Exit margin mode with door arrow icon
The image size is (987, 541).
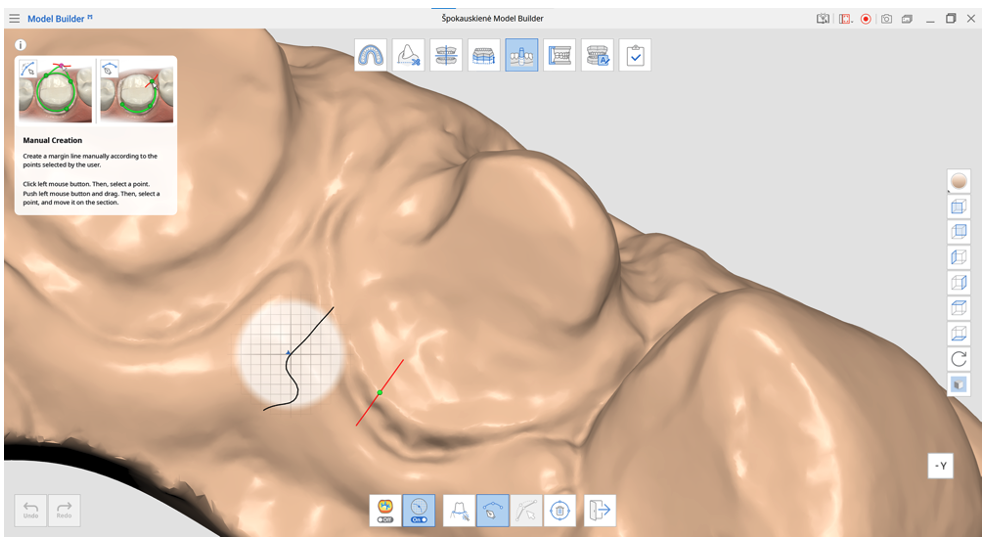pyautogui.click(x=600, y=510)
